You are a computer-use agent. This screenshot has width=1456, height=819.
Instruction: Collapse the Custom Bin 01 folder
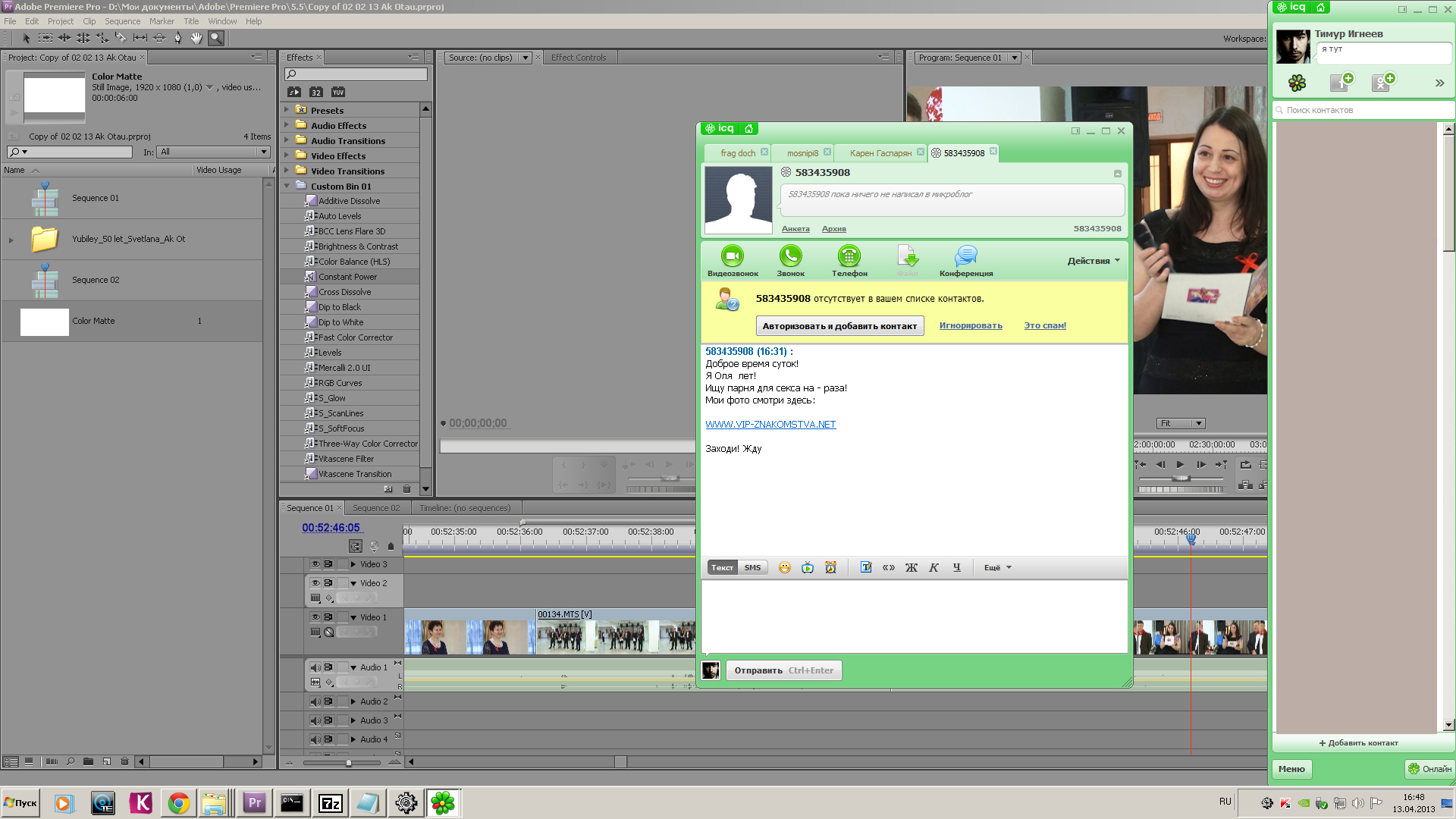click(x=287, y=186)
